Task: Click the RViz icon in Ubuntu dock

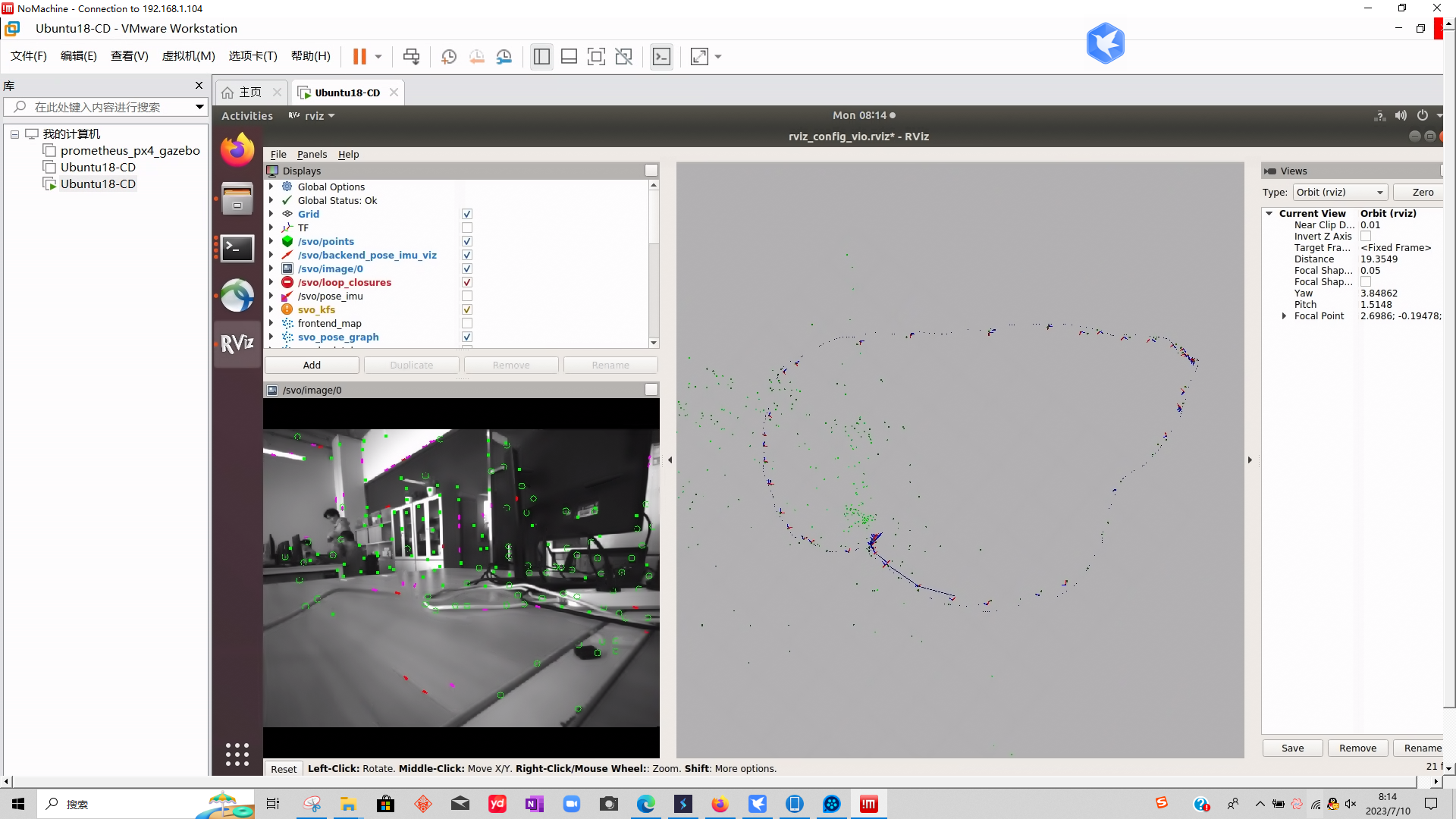Action: click(237, 344)
